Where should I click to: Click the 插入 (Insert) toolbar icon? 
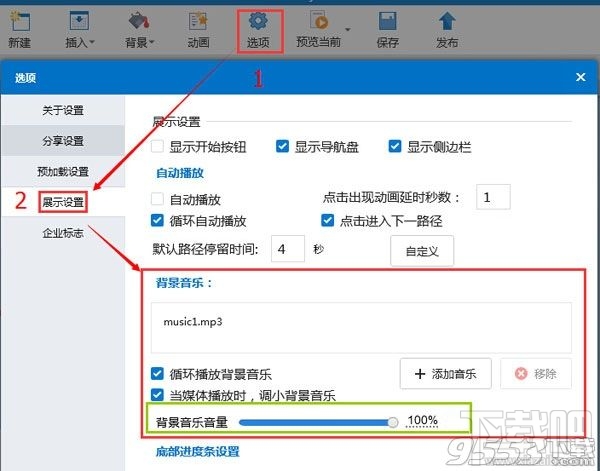point(79,21)
